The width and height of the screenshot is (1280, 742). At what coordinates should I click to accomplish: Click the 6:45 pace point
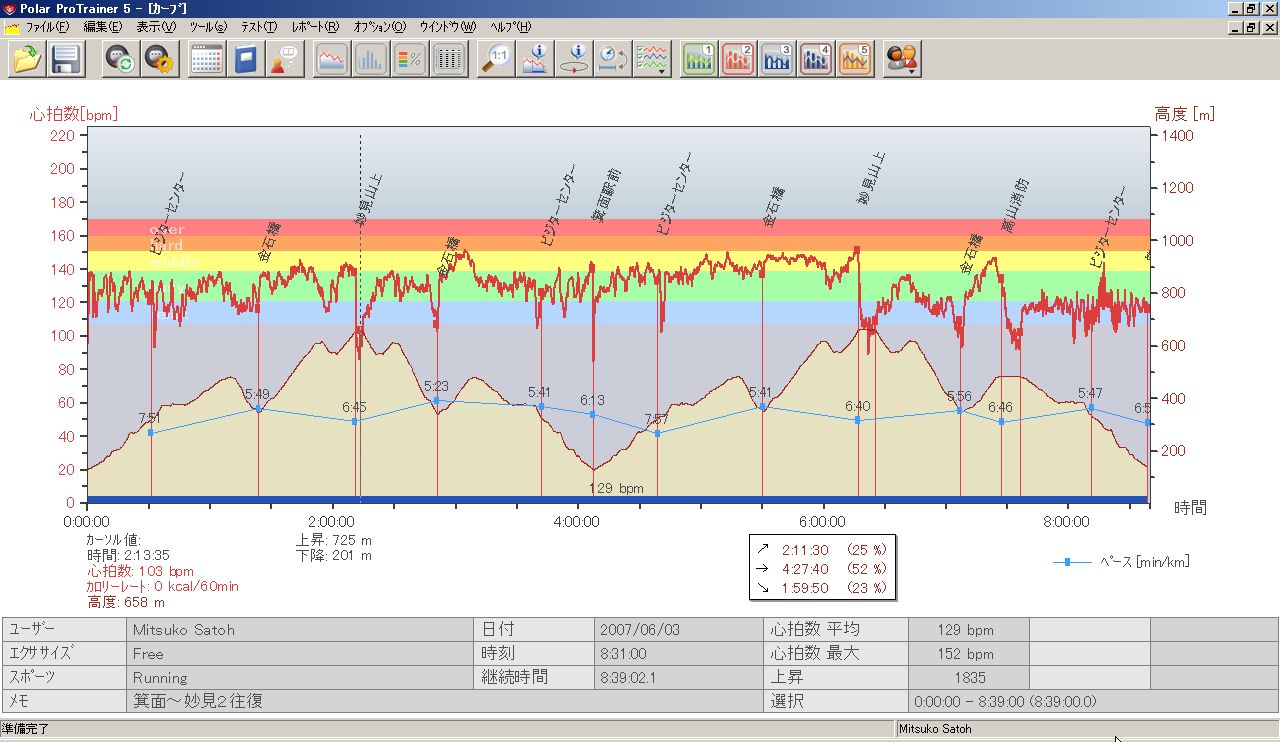(x=354, y=421)
